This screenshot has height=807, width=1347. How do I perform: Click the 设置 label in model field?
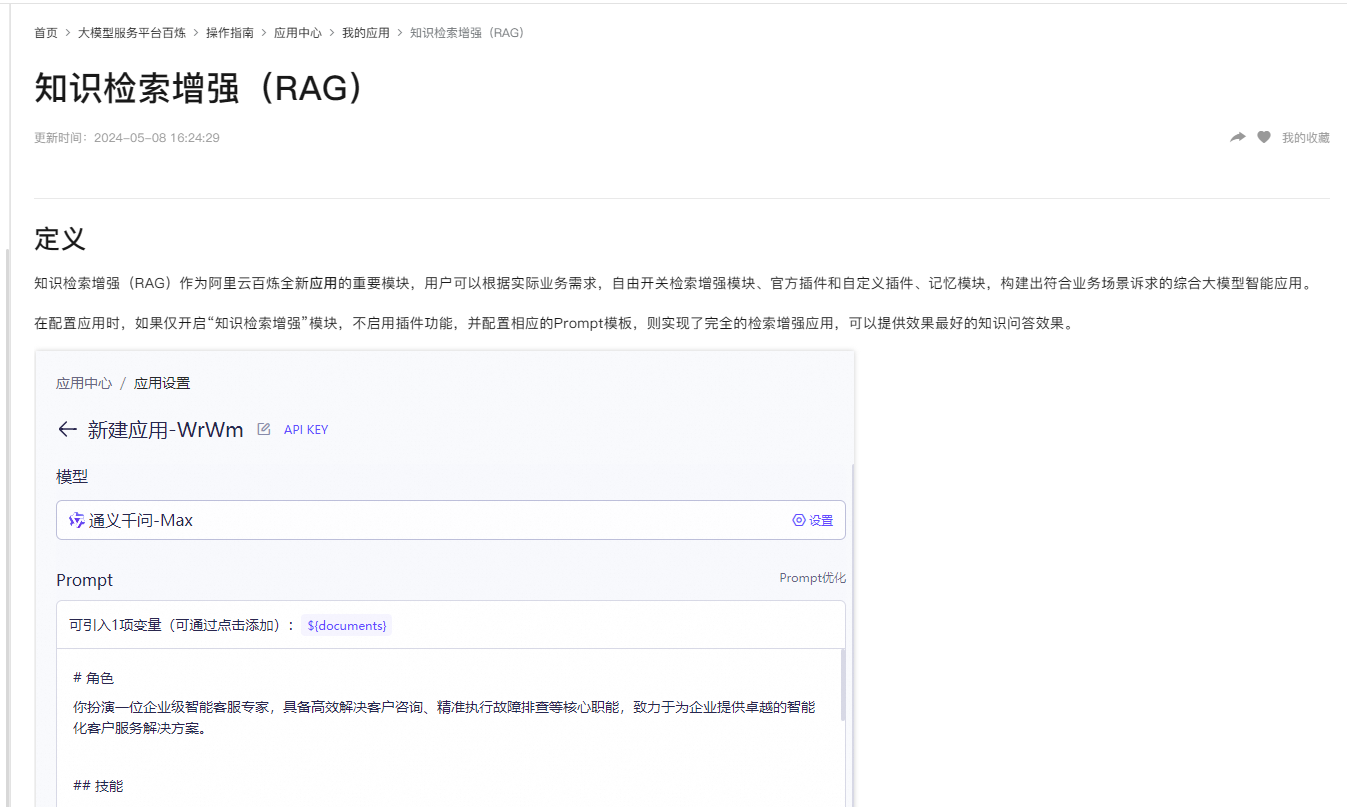coord(821,521)
